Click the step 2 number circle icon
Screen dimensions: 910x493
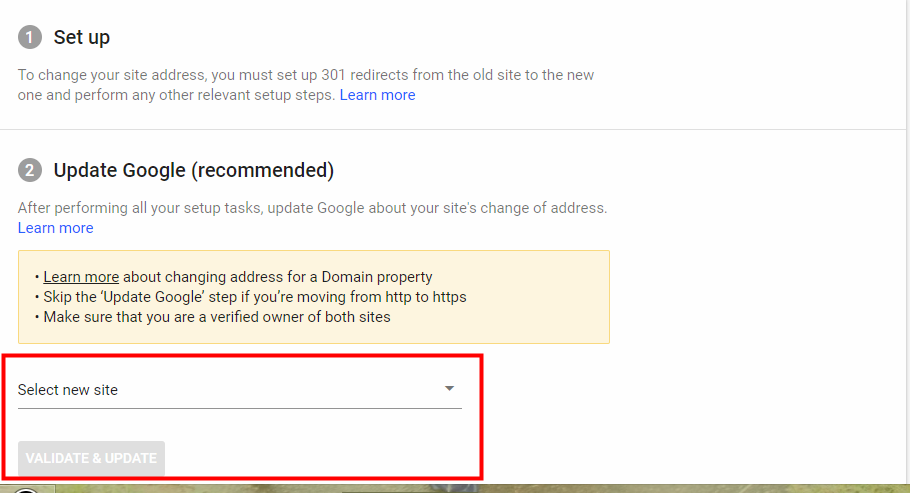(x=30, y=171)
